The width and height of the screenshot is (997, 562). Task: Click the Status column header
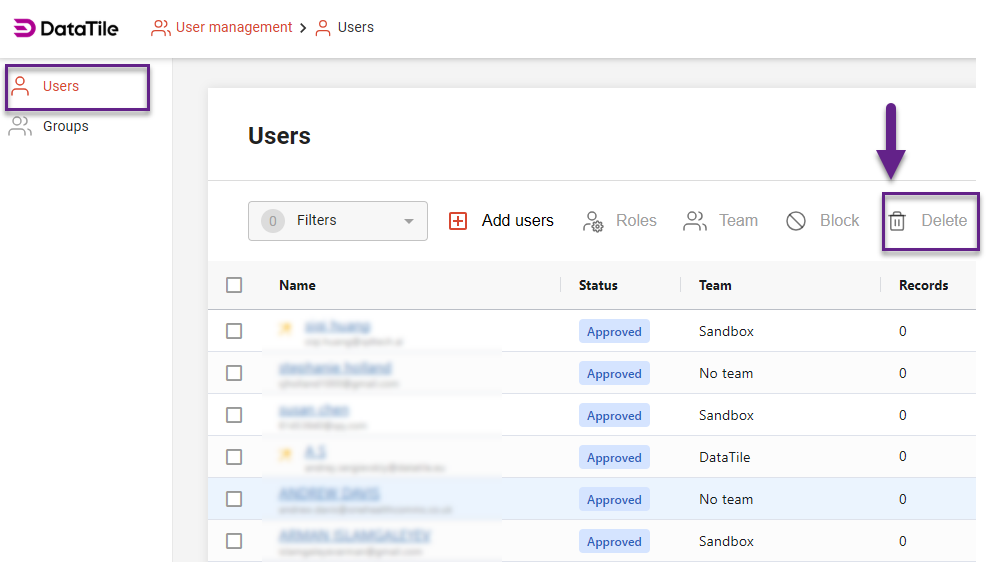coord(598,285)
